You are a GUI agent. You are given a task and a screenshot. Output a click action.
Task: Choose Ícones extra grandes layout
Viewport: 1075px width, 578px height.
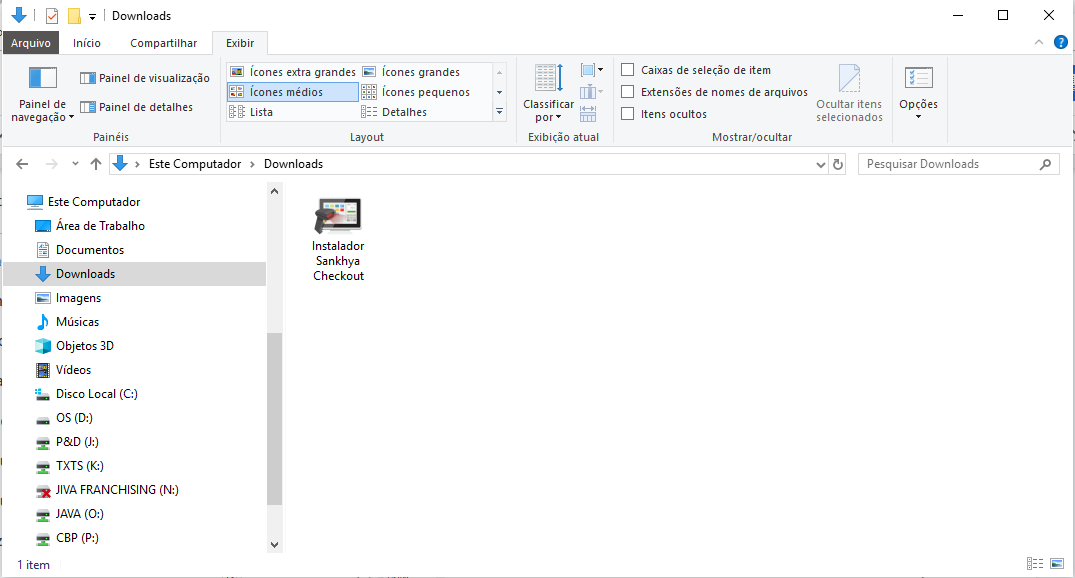click(293, 72)
